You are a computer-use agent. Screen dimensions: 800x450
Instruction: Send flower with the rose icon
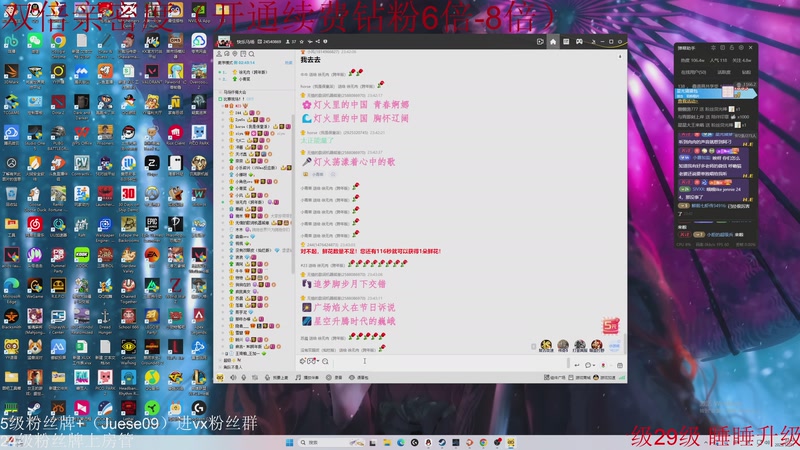[x=603, y=365]
